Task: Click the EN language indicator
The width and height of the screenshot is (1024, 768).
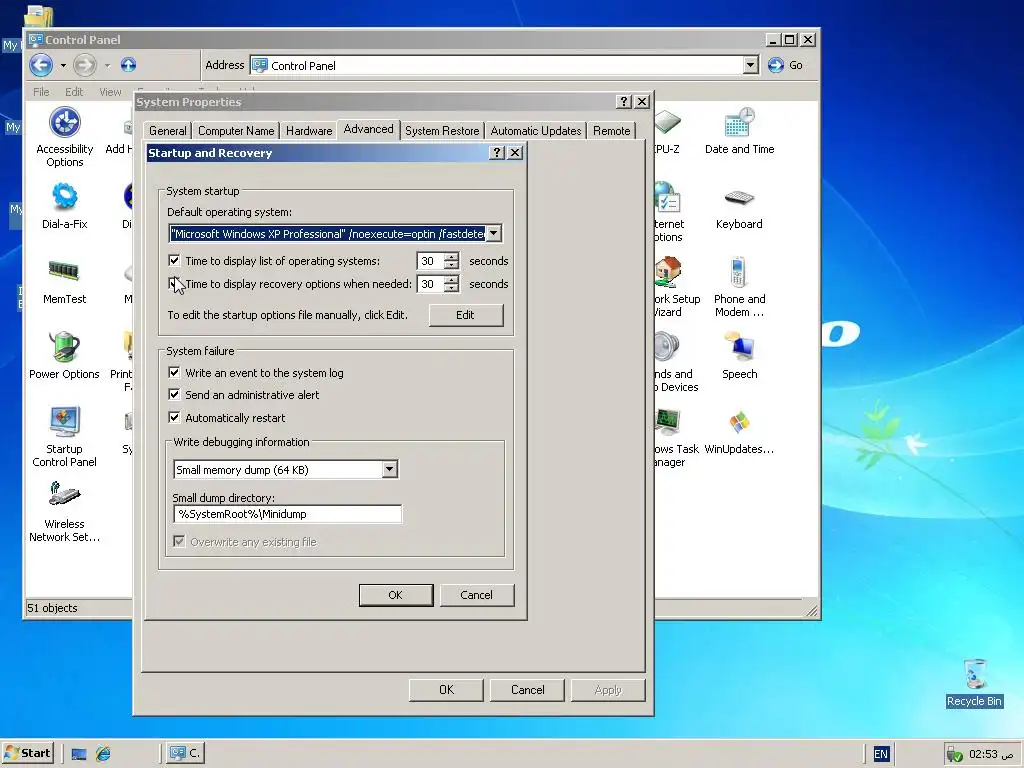Action: 881,754
